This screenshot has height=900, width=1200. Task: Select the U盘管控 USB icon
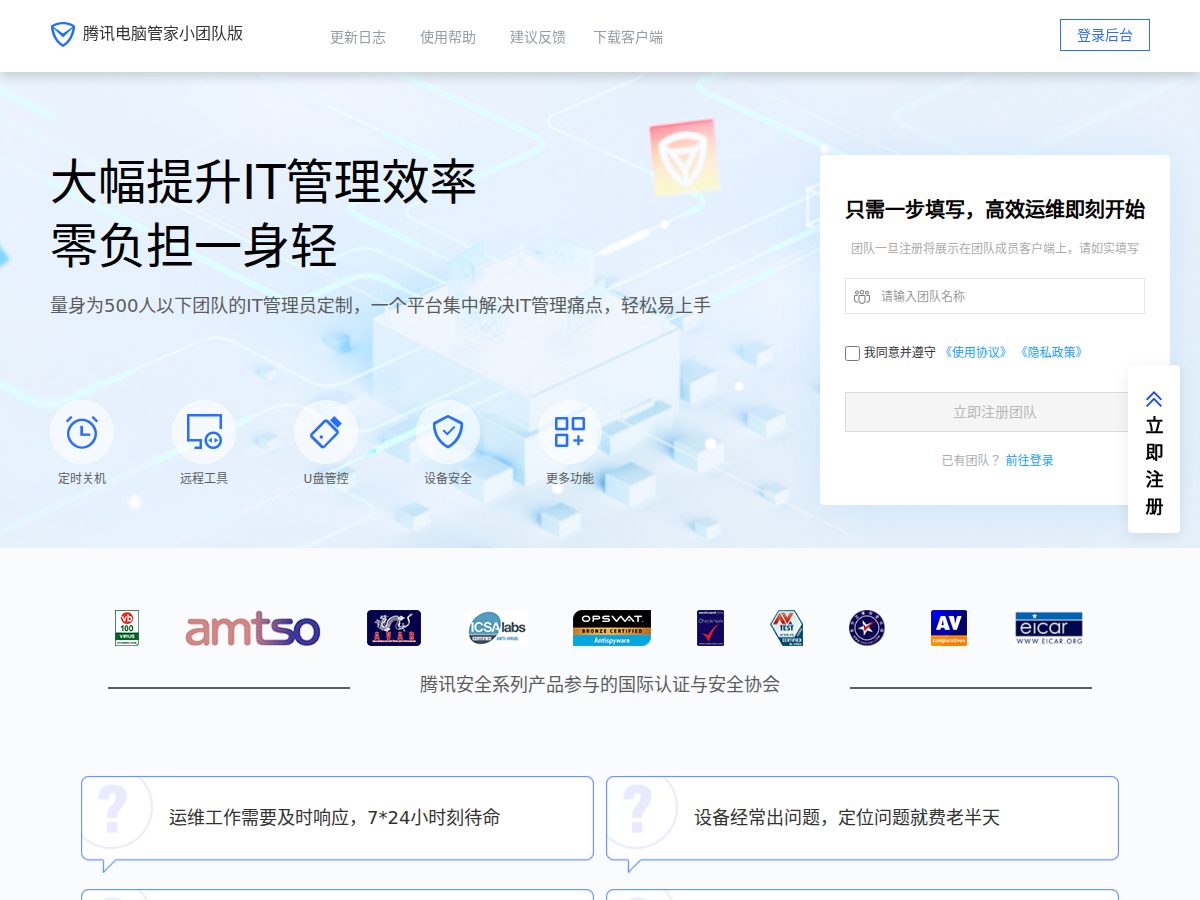click(326, 432)
